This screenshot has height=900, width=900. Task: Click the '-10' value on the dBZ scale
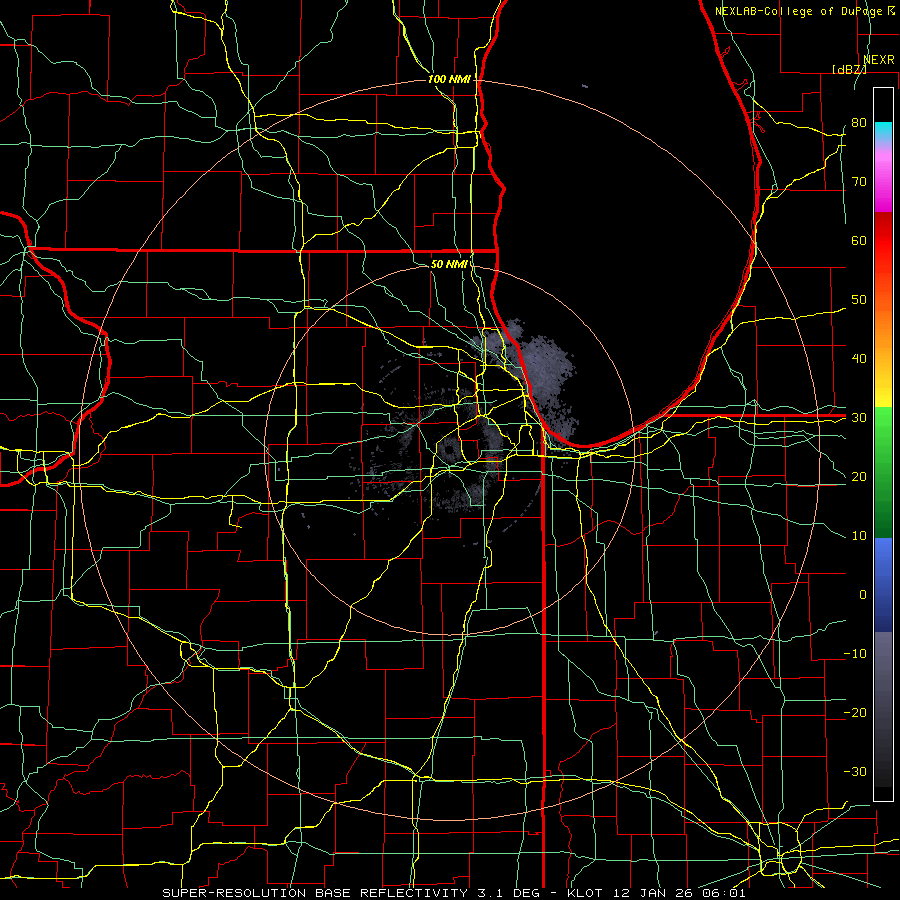tap(855, 654)
